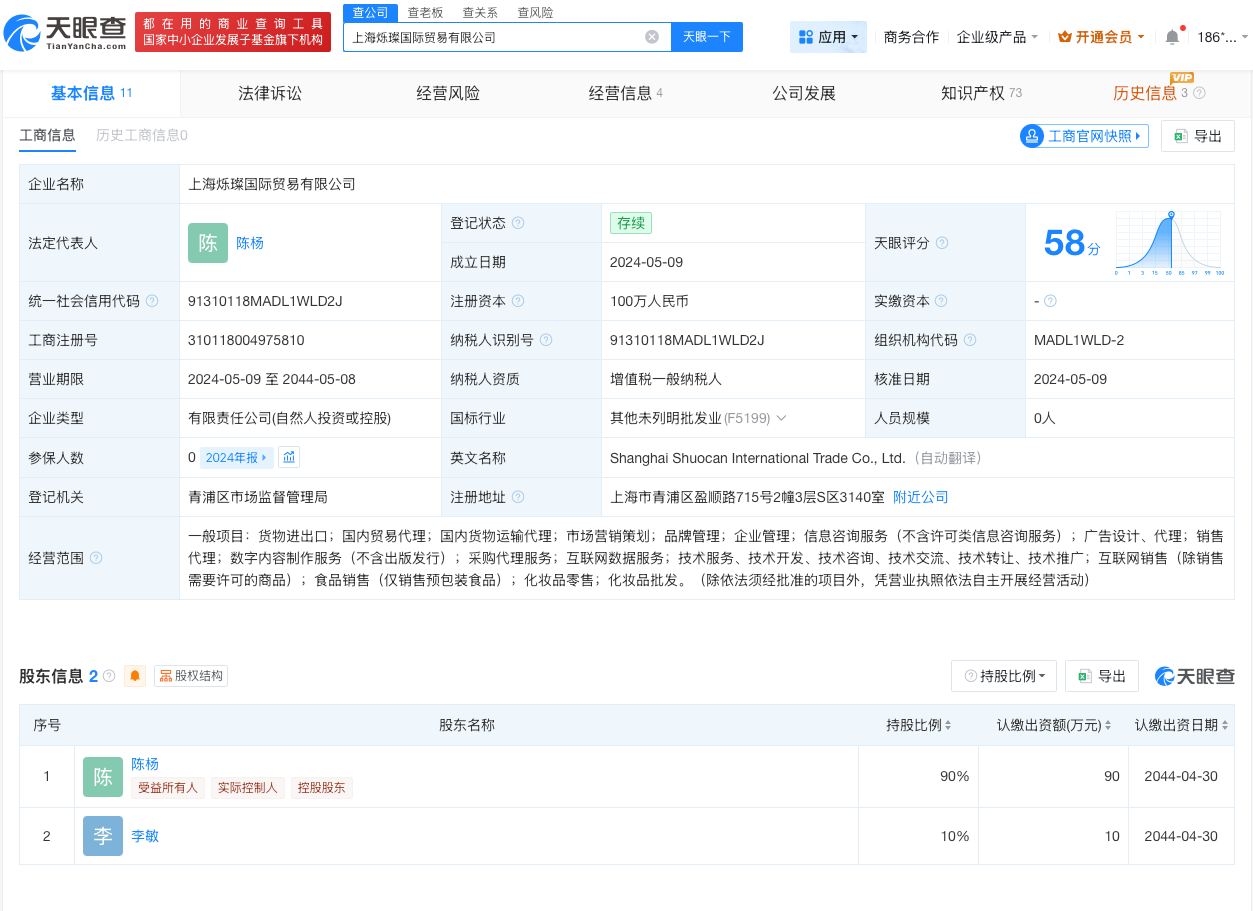Viewport: 1253px width, 911px height.
Task: Clear the search box with the x icon
Action: pyautogui.click(x=652, y=36)
